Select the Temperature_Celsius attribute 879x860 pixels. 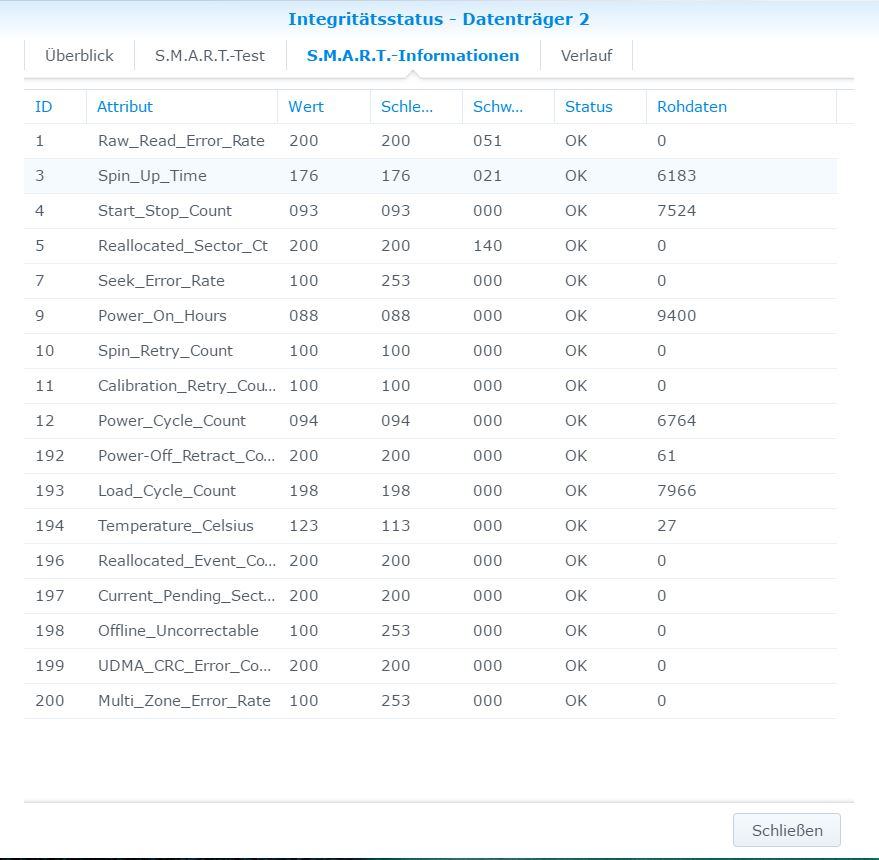pos(176,526)
